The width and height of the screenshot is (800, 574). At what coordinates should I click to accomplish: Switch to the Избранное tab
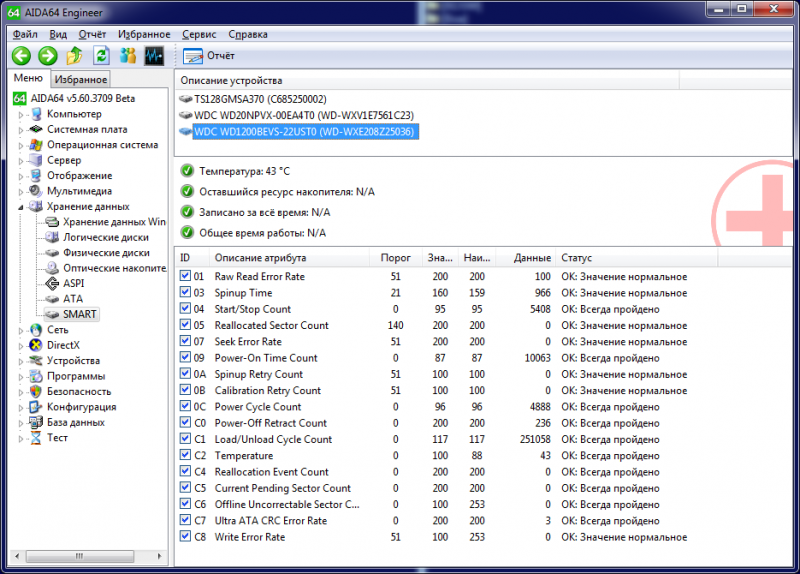(81, 79)
